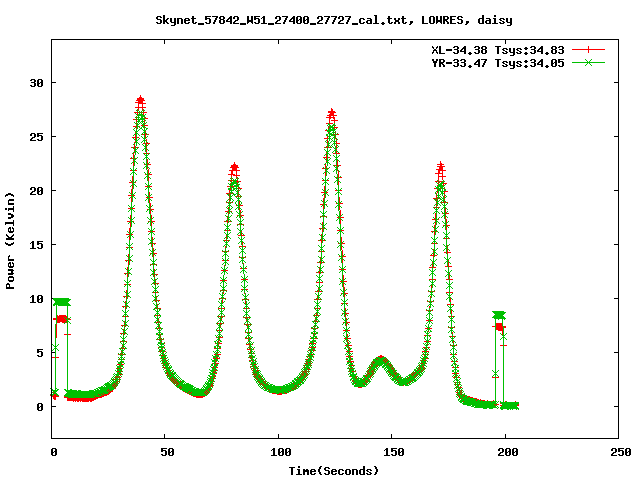Click the x-axis tick label 50
This screenshot has width=640, height=480.
tap(167, 452)
